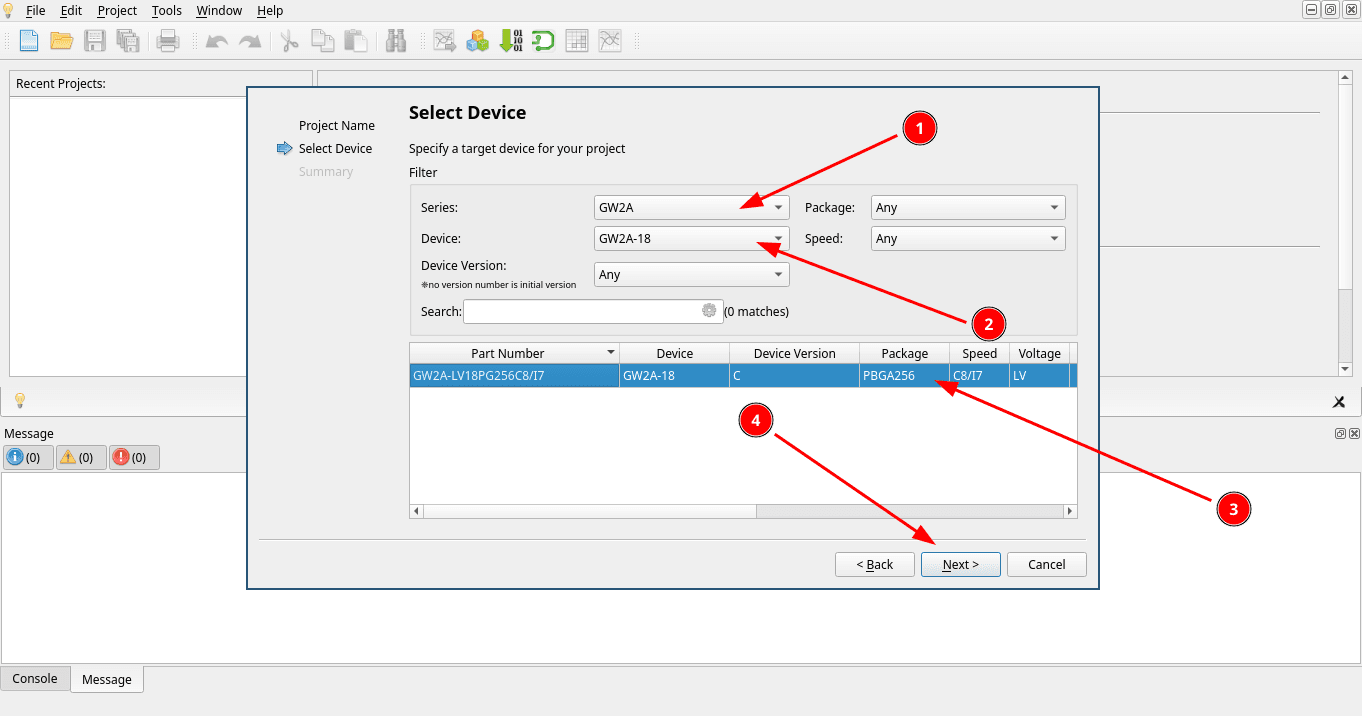
Task: Click the Next button
Action: pos(960,564)
